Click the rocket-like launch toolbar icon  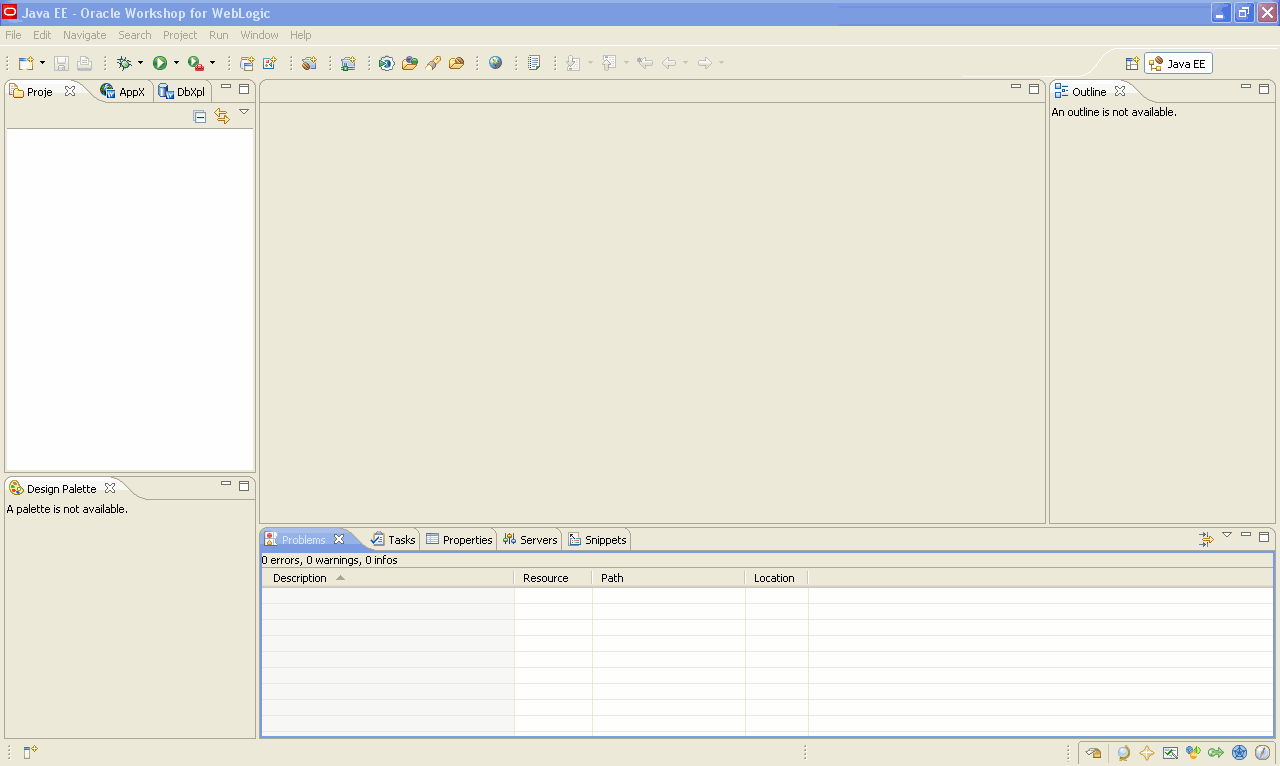[433, 63]
